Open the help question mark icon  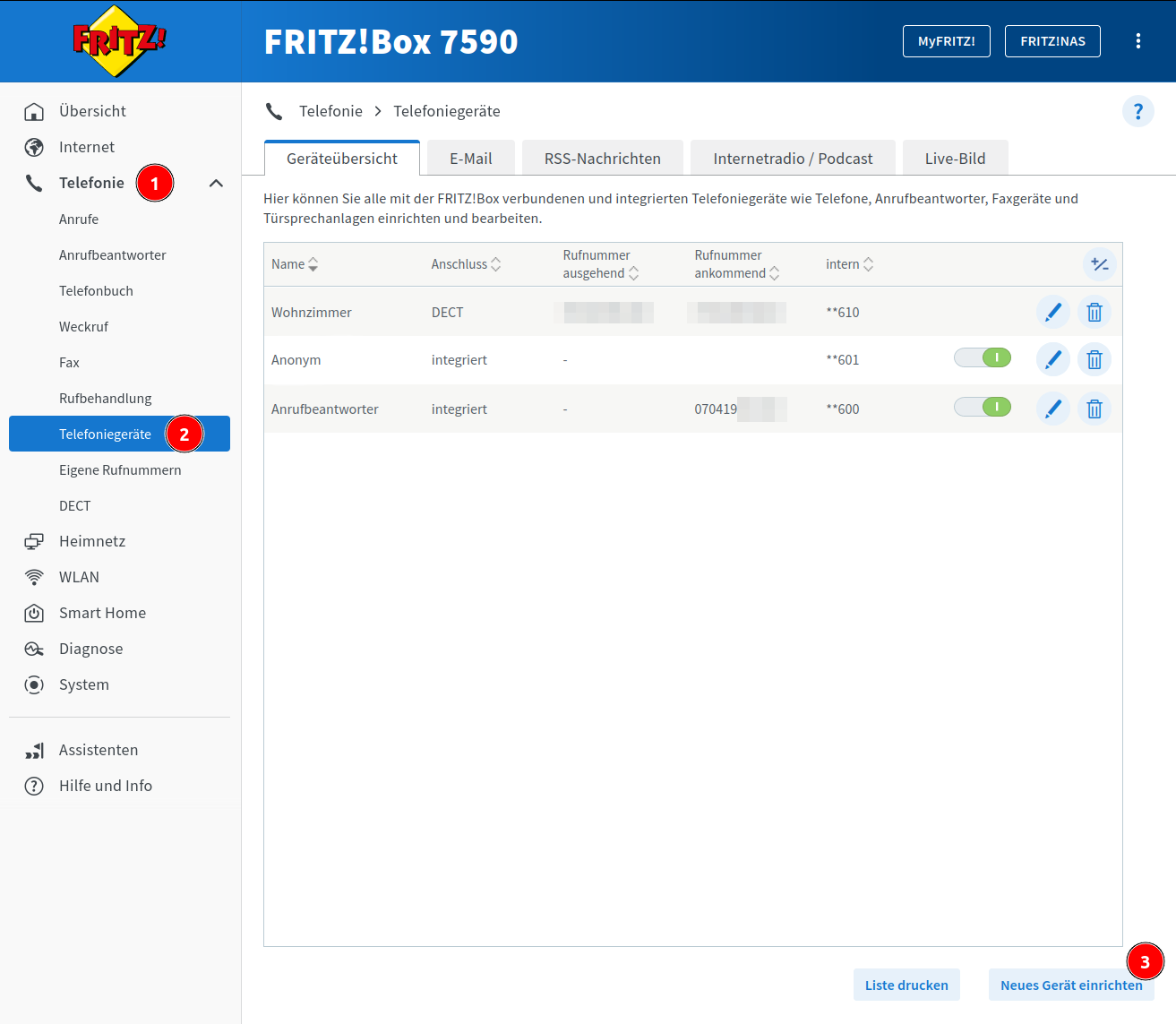(1137, 111)
